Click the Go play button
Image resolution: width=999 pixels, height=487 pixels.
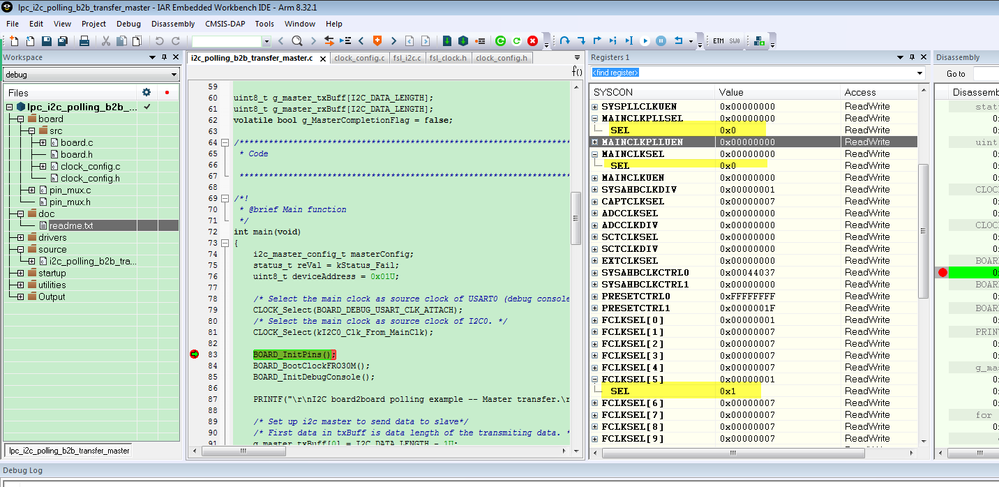pos(645,41)
